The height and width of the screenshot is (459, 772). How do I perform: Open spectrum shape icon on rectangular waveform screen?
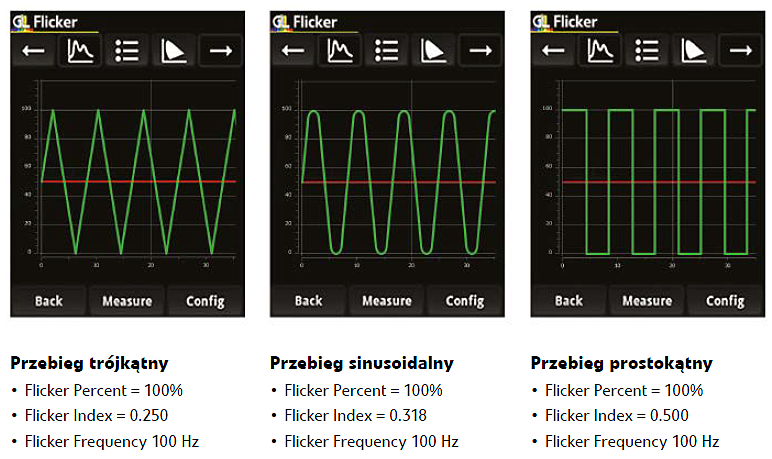coord(694,51)
